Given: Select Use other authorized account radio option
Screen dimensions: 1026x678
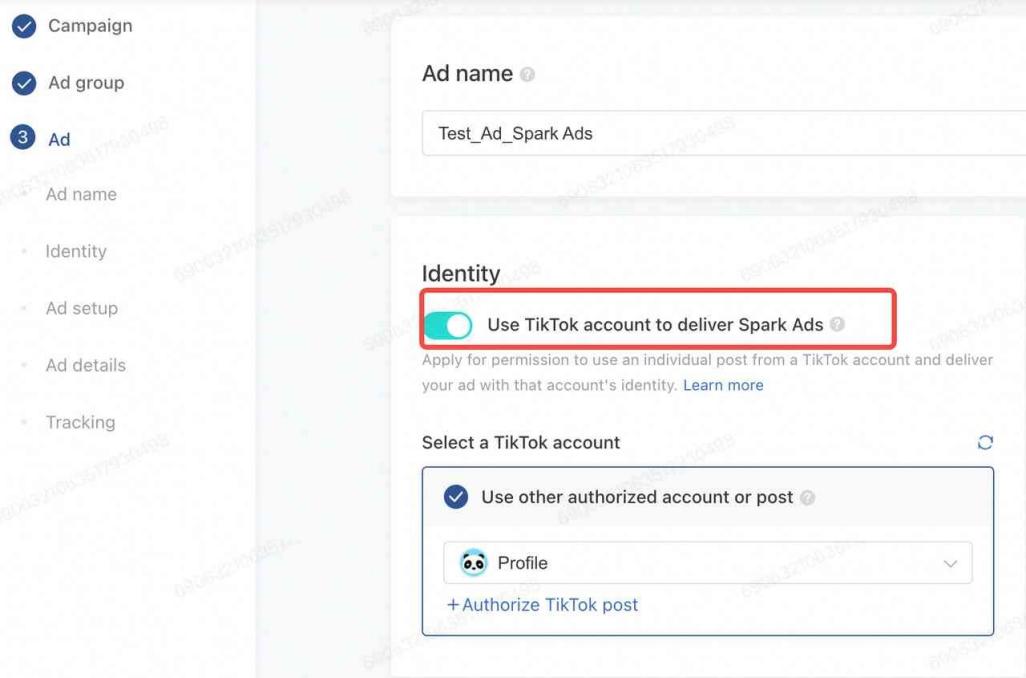Looking at the screenshot, I should click(x=456, y=497).
